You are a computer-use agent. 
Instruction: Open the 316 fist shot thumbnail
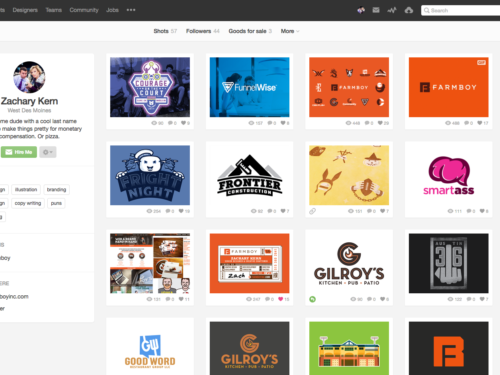(x=449, y=263)
